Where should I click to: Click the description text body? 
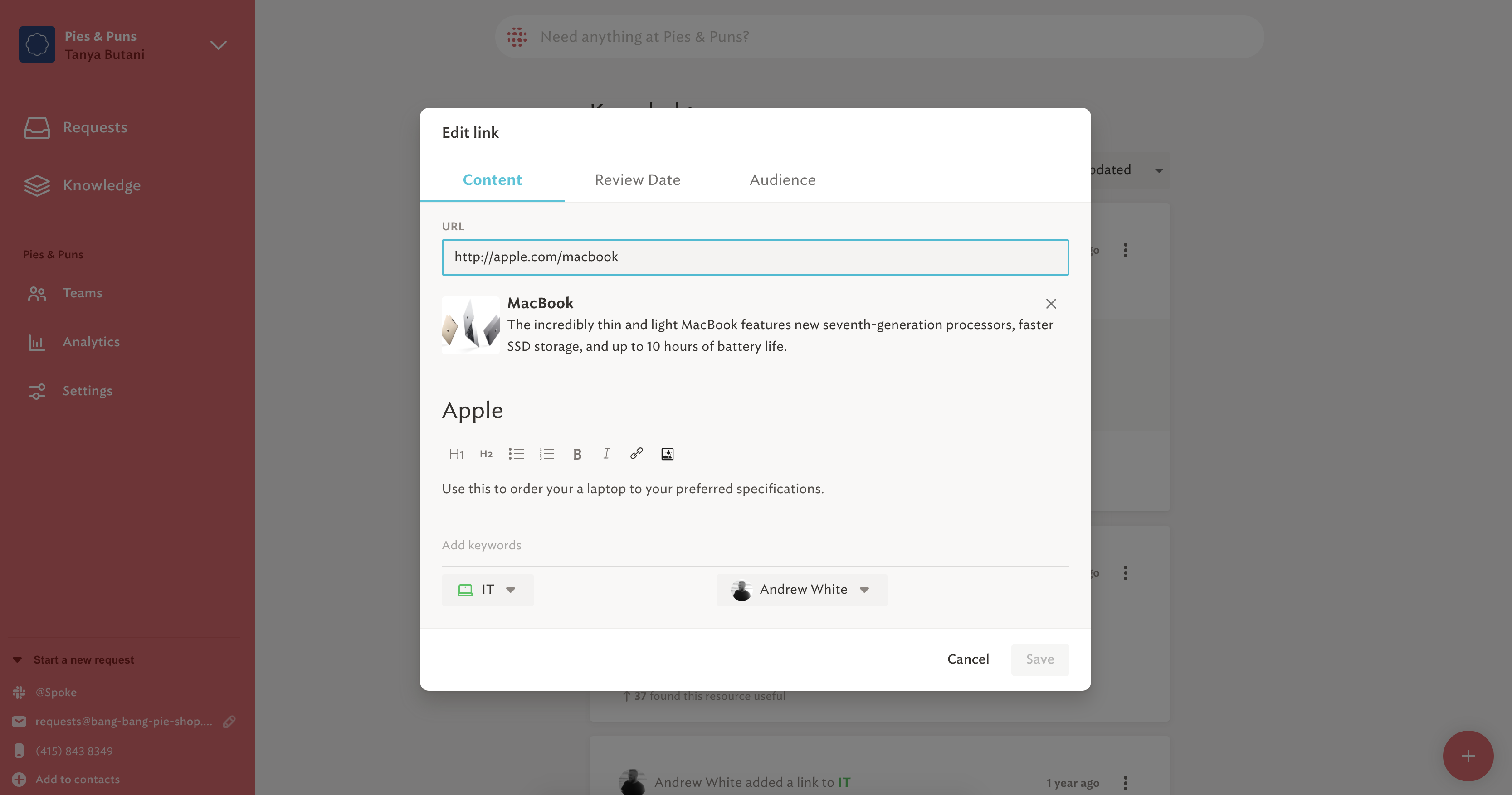(633, 489)
